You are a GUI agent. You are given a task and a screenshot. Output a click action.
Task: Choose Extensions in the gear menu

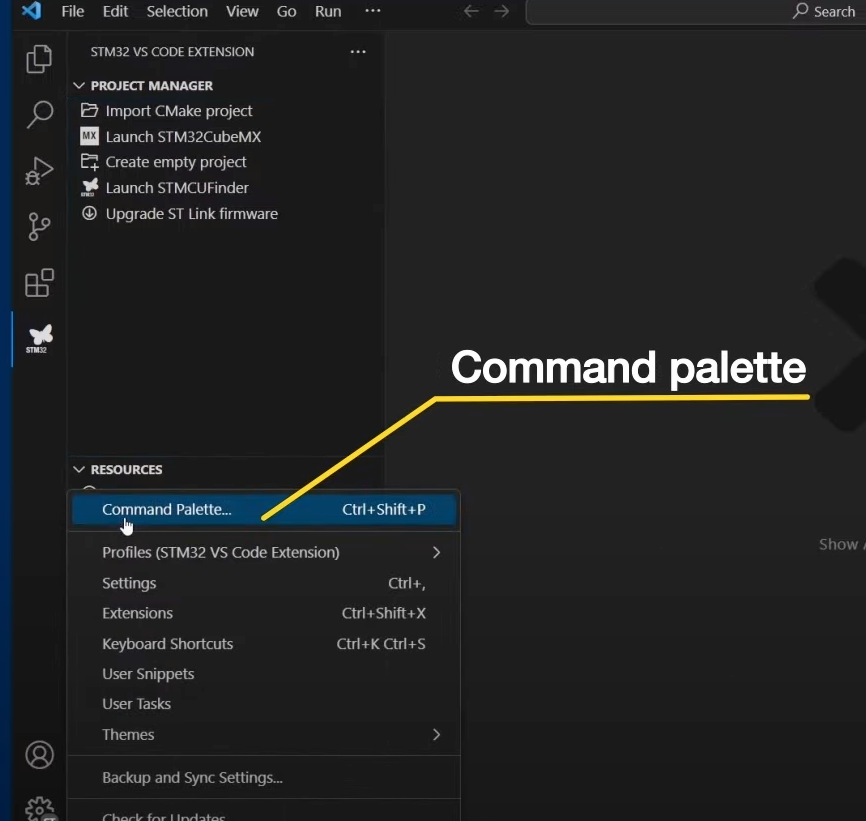tap(264, 613)
